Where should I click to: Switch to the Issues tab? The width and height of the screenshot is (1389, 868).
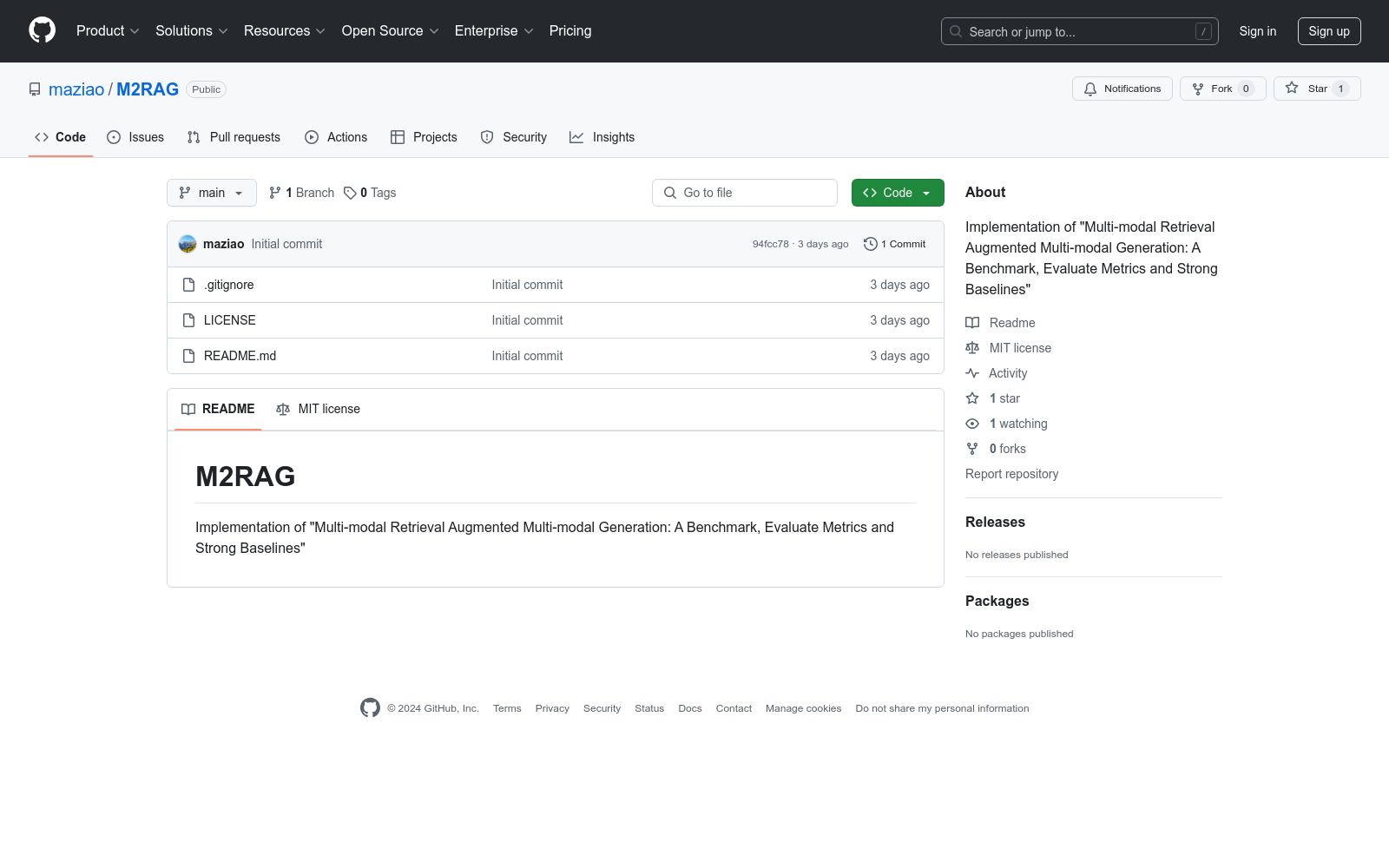[135, 137]
